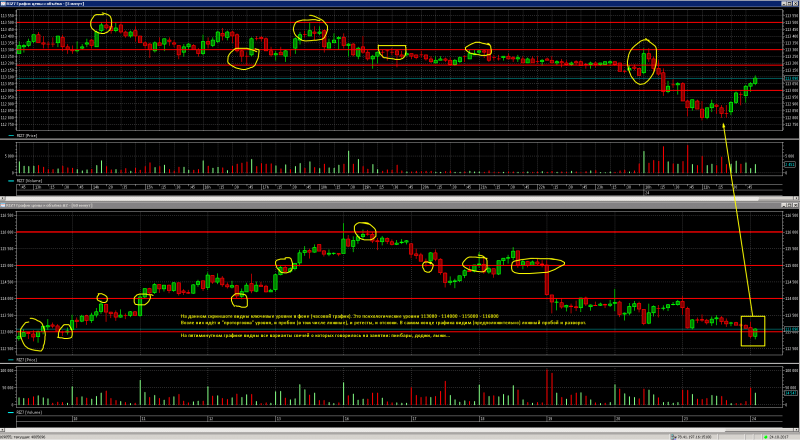The image size is (800, 440).
Task: Click RIZ7 [Price] legend in 60-minute chart
Action: tap(22, 360)
